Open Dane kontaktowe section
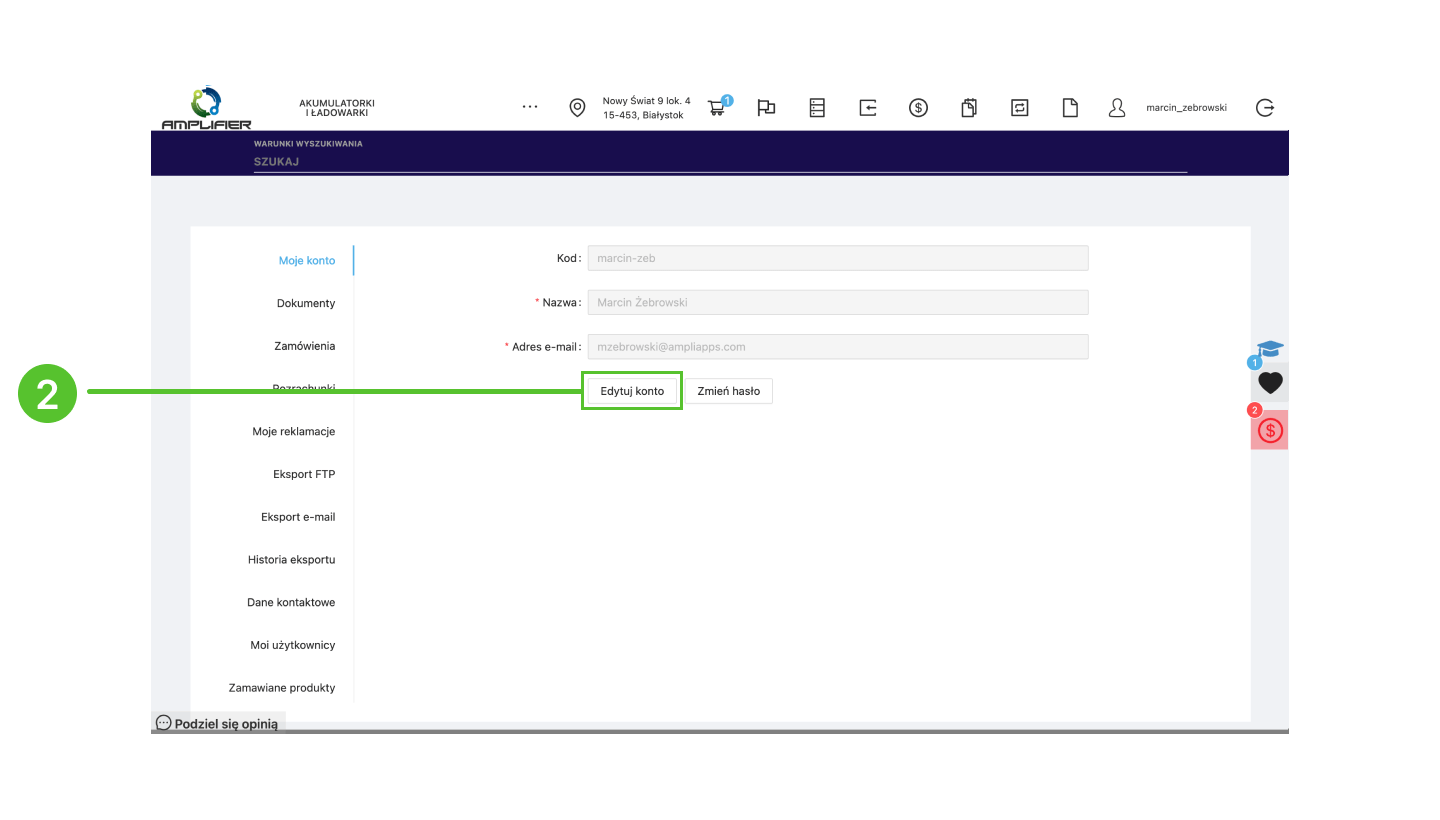Screen dimensions: 1440x820 (291, 603)
